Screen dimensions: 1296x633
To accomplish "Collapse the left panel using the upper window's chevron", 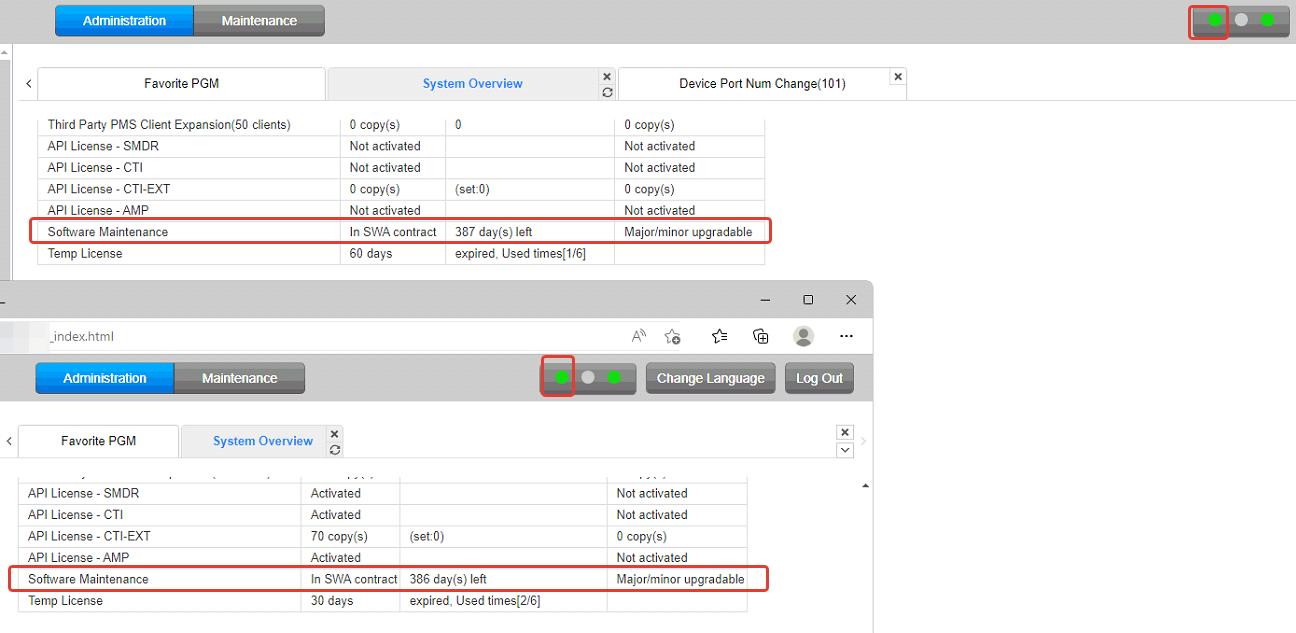I will click(28, 84).
